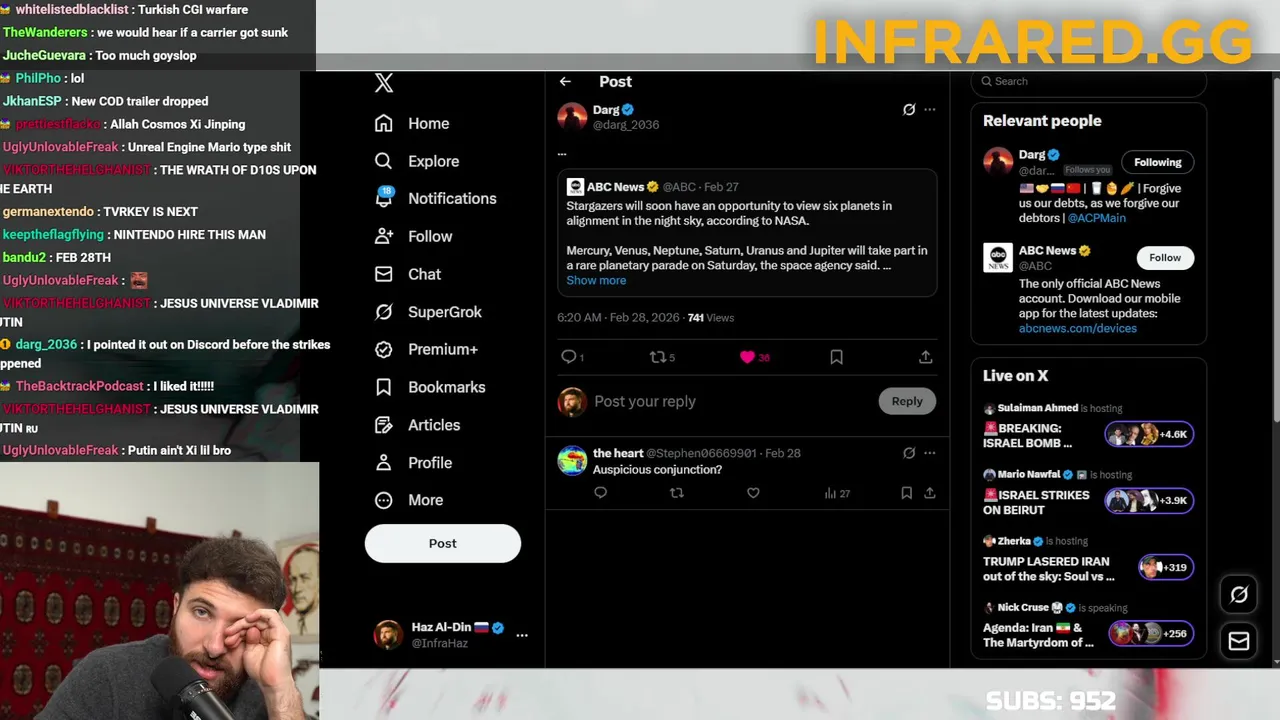
Task: Click the Grok icon on Darg's post
Action: [x=908, y=109]
